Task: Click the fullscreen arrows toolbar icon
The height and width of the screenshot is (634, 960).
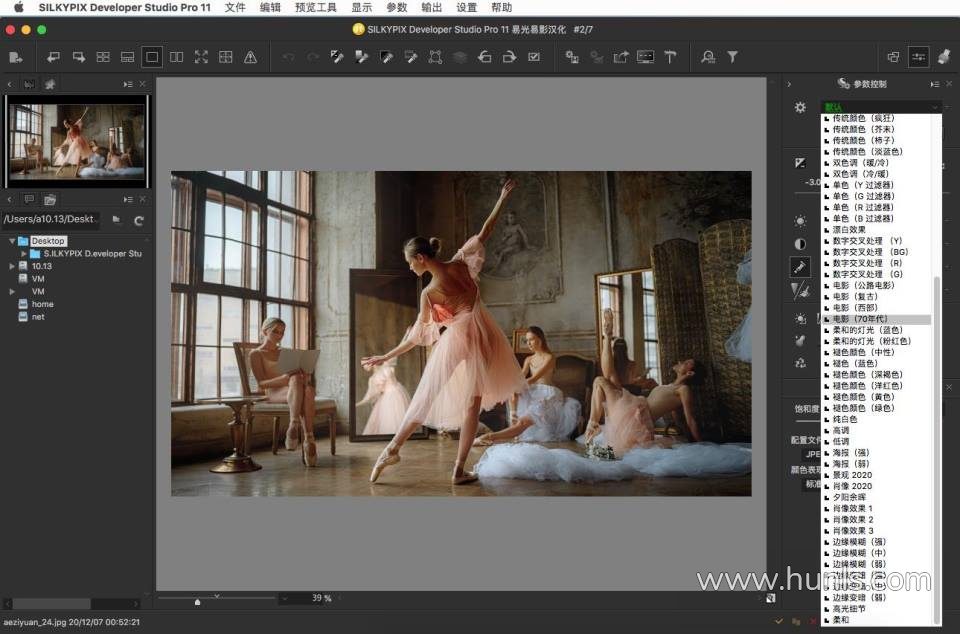Action: tap(201, 57)
